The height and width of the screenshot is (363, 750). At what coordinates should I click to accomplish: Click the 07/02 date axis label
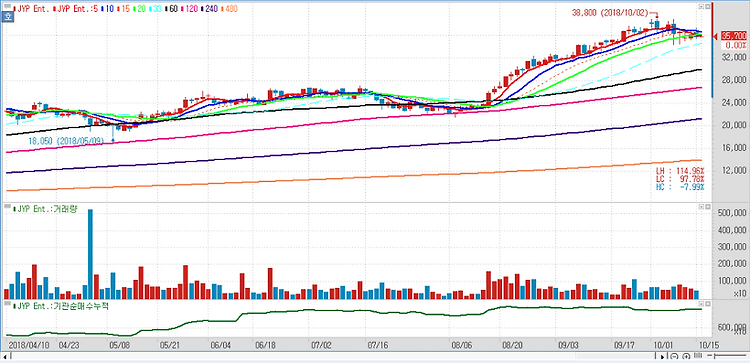coord(321,344)
